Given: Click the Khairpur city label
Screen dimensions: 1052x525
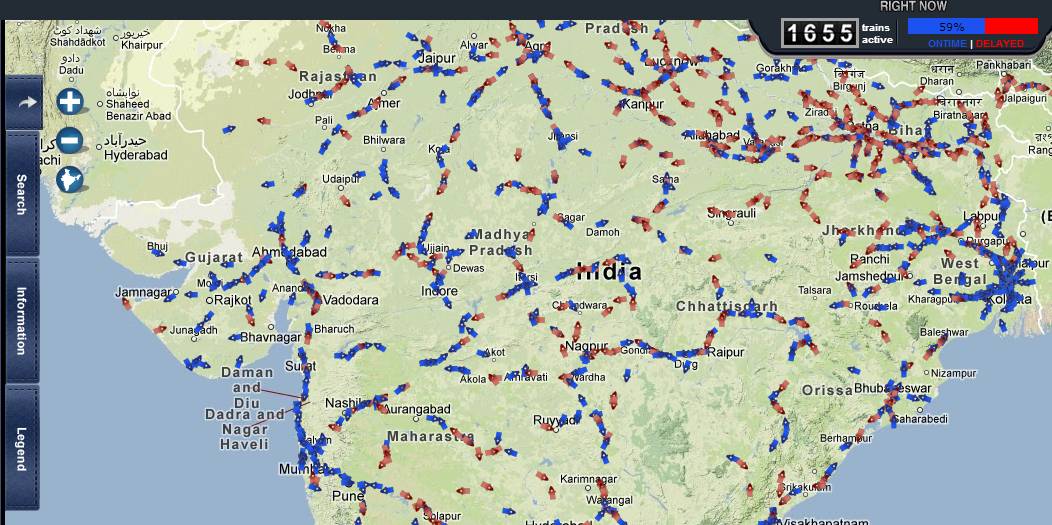Looking at the screenshot, I should pos(142,45).
